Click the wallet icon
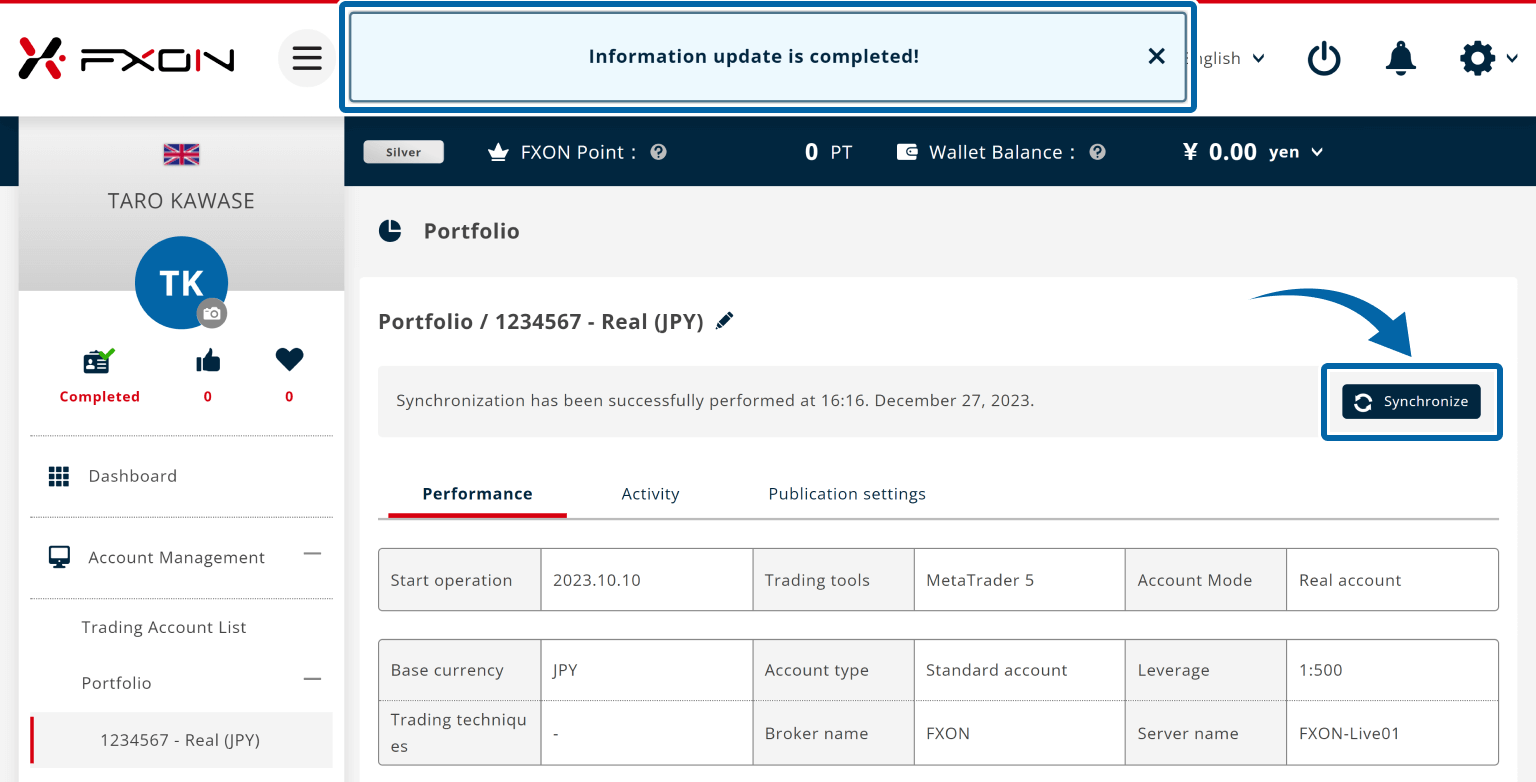The height and width of the screenshot is (782, 1536). click(907, 152)
